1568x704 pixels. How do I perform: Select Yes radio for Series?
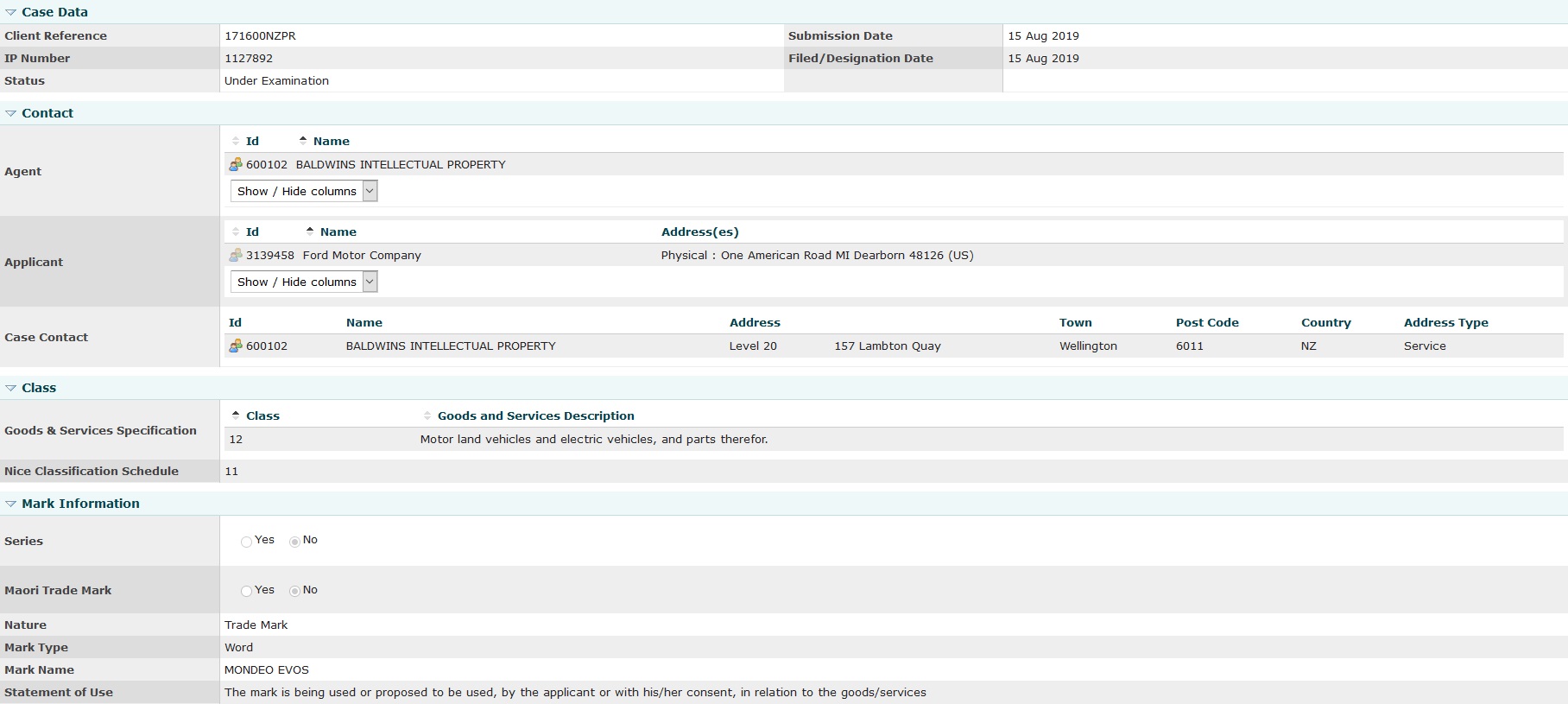[x=246, y=542]
